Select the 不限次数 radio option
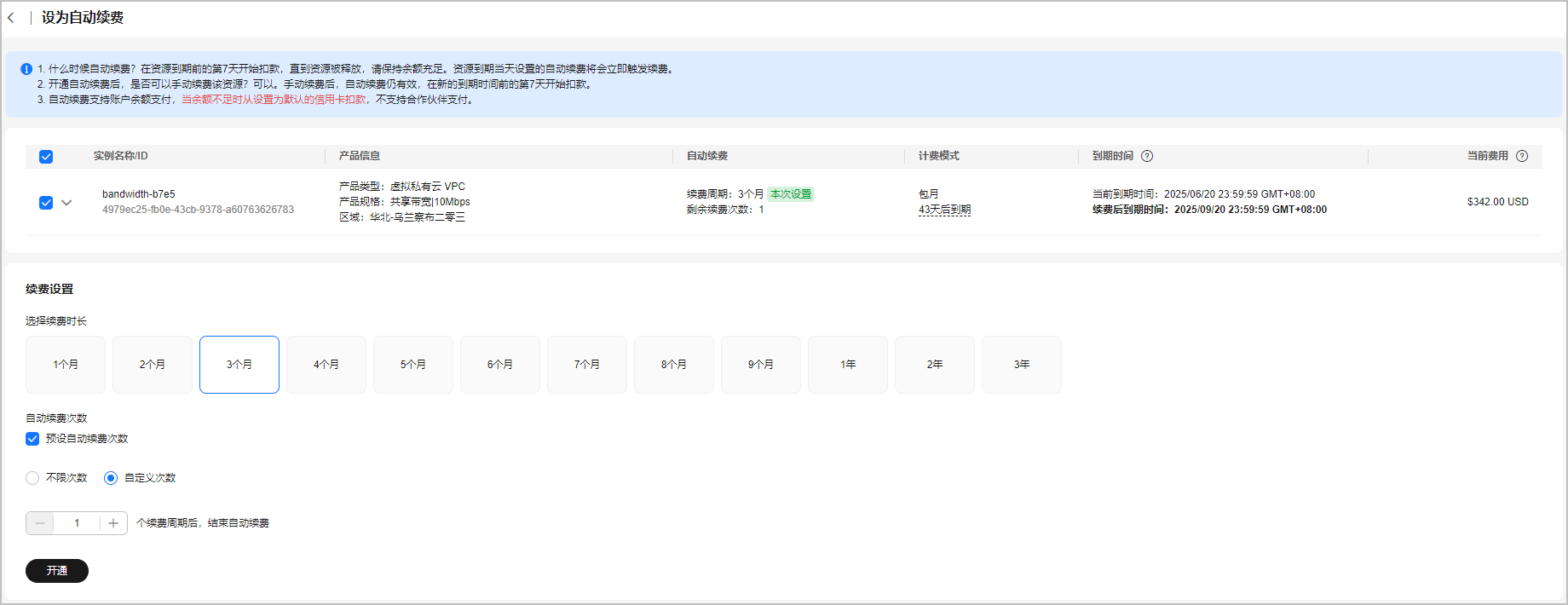Viewport: 1568px width, 605px height. tap(32, 478)
